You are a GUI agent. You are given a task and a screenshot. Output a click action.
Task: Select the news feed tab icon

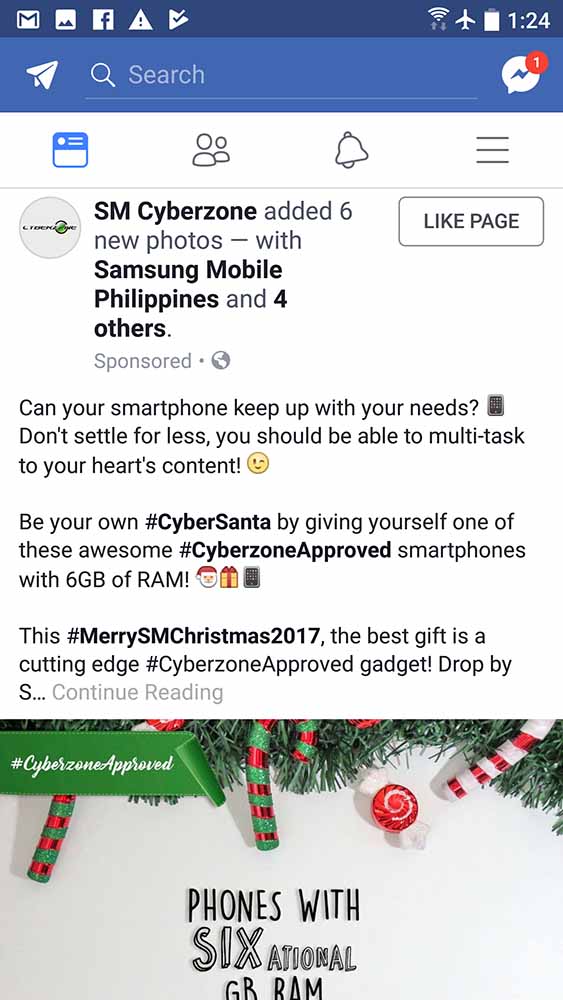(x=70, y=150)
